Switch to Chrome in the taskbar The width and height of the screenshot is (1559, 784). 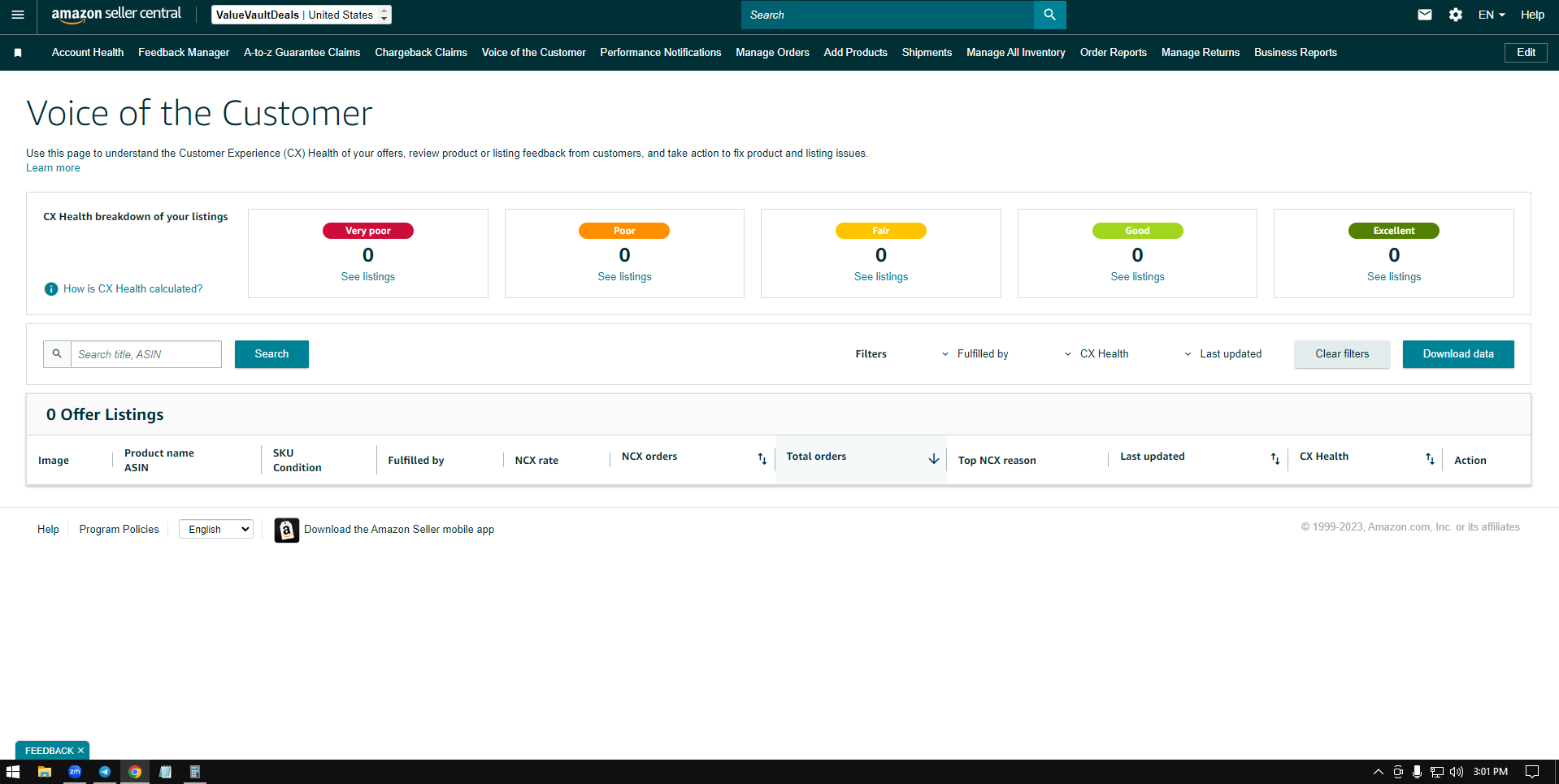point(135,772)
